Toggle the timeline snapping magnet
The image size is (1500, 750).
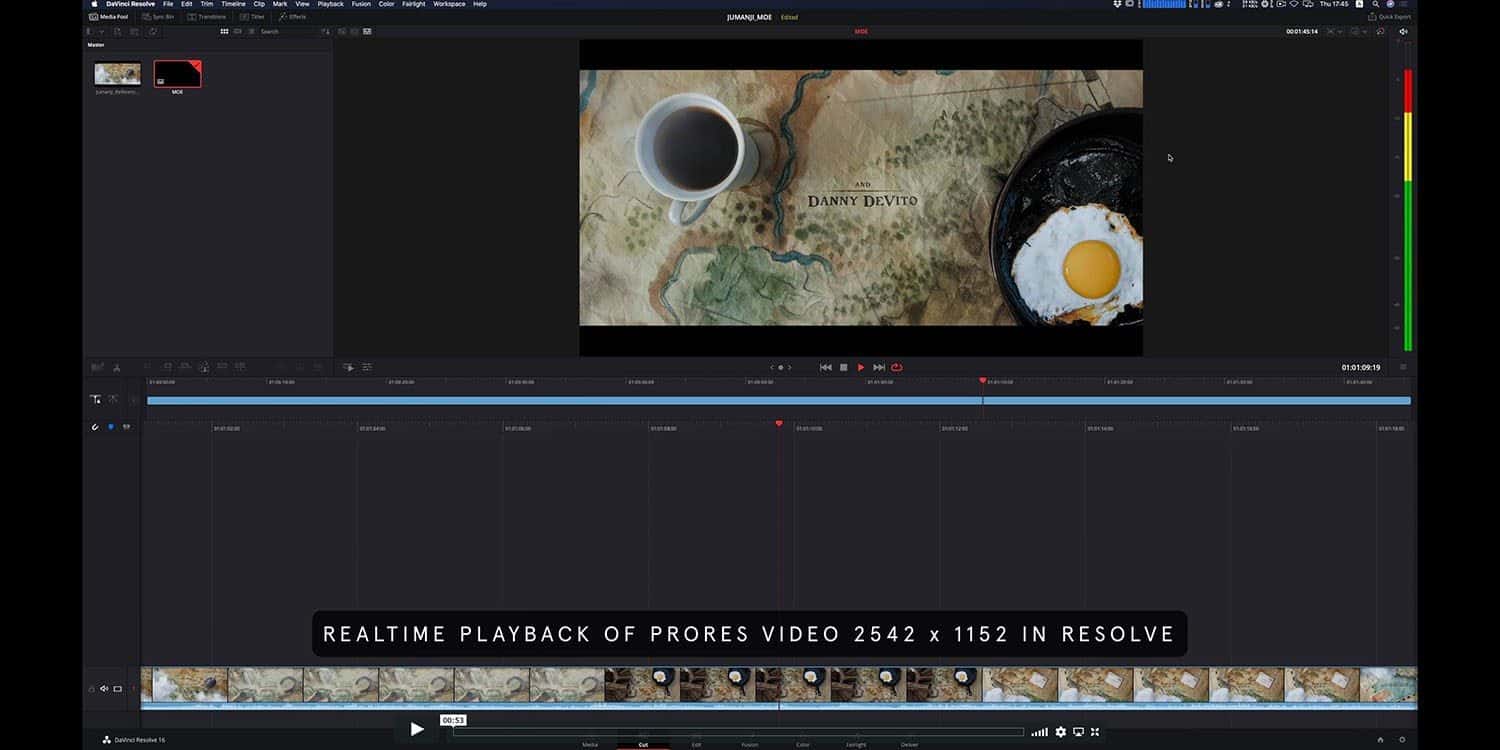[96, 427]
